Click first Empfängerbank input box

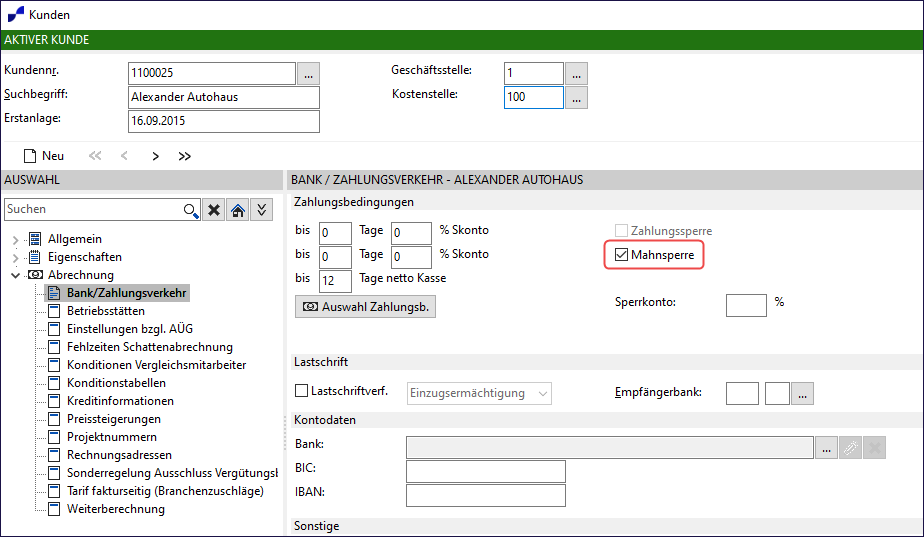pyautogui.click(x=742, y=394)
